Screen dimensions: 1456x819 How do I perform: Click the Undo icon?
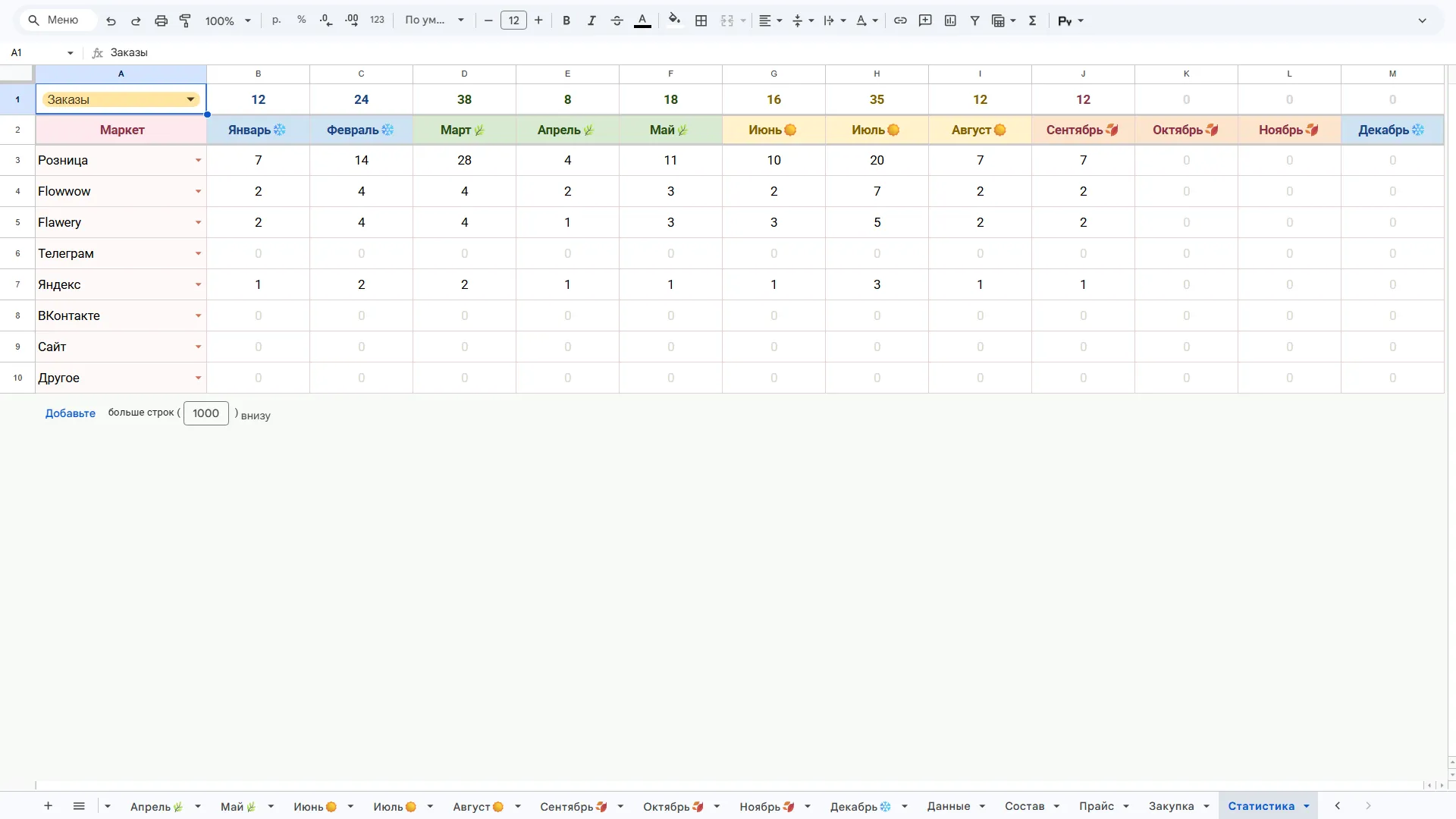tap(111, 21)
